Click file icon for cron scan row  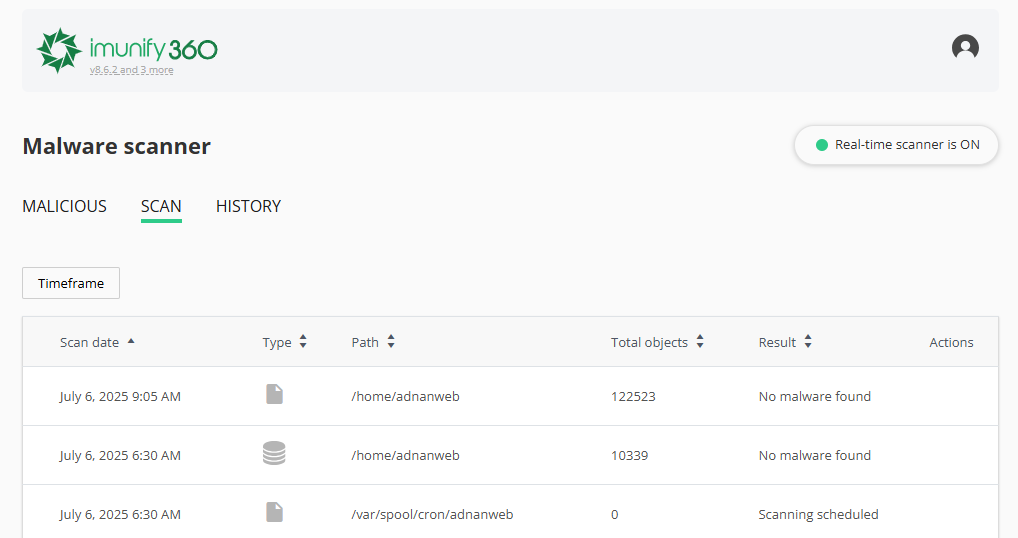coord(275,513)
